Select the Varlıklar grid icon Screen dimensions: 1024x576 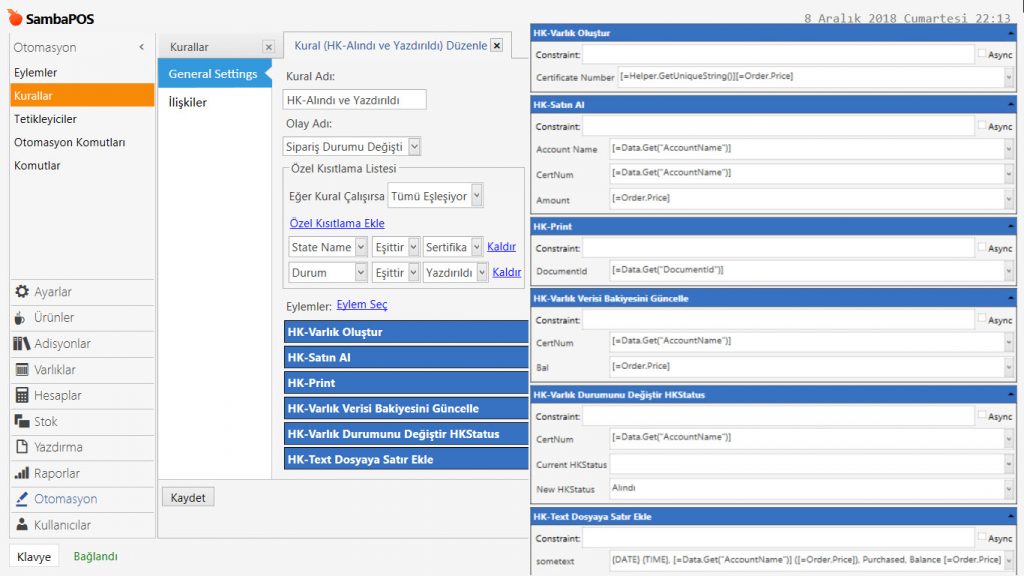pos(21,370)
